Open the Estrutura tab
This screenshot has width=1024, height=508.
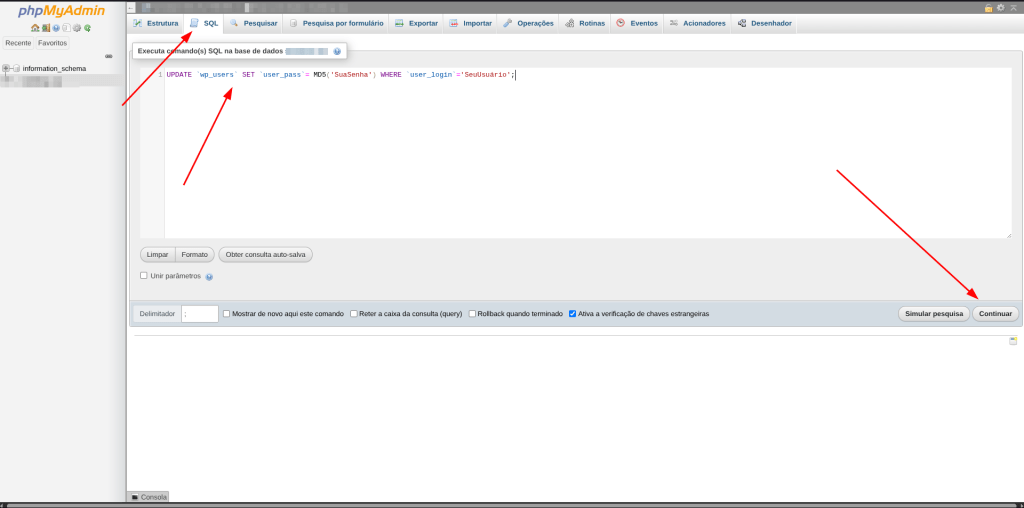[155, 23]
